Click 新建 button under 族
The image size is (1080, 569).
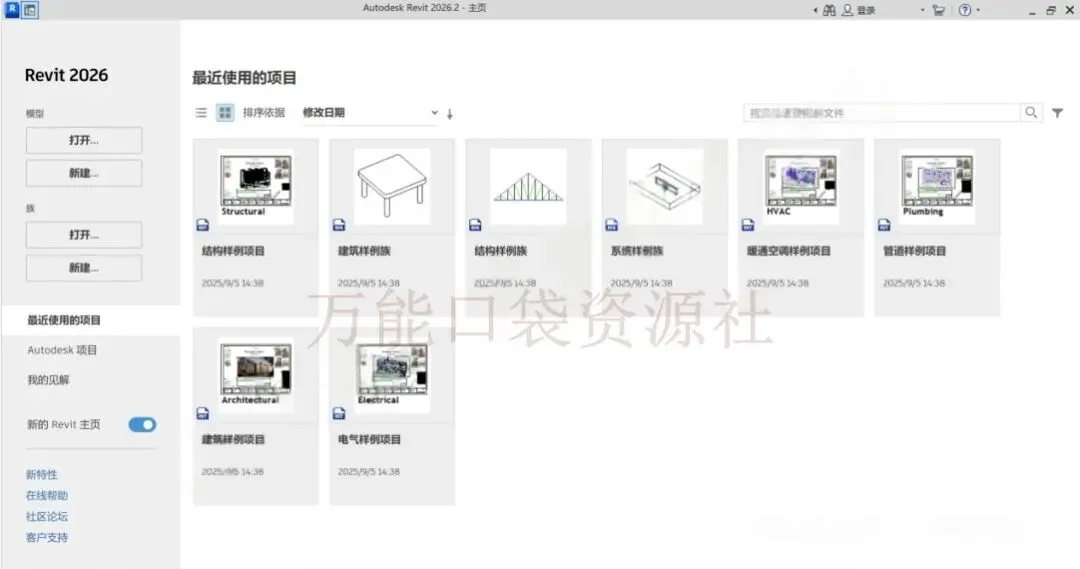(x=84, y=268)
